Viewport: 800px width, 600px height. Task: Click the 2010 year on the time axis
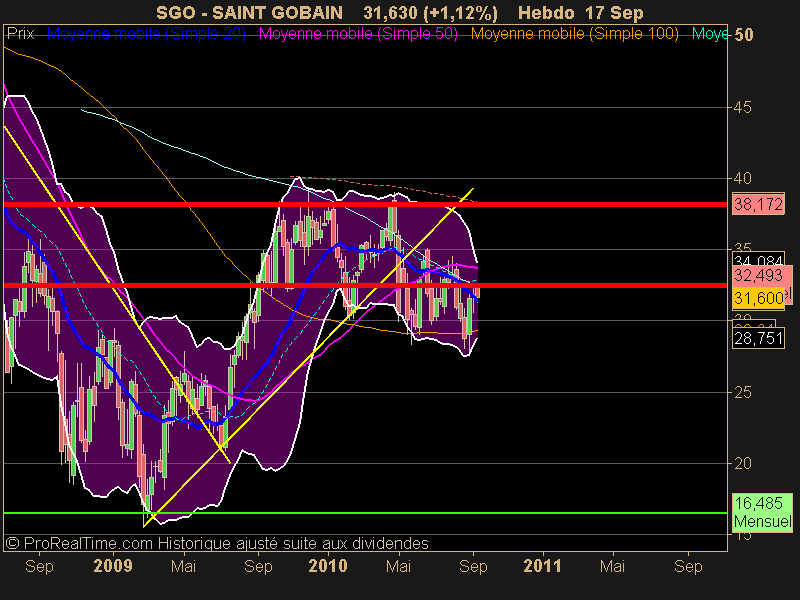click(x=328, y=566)
